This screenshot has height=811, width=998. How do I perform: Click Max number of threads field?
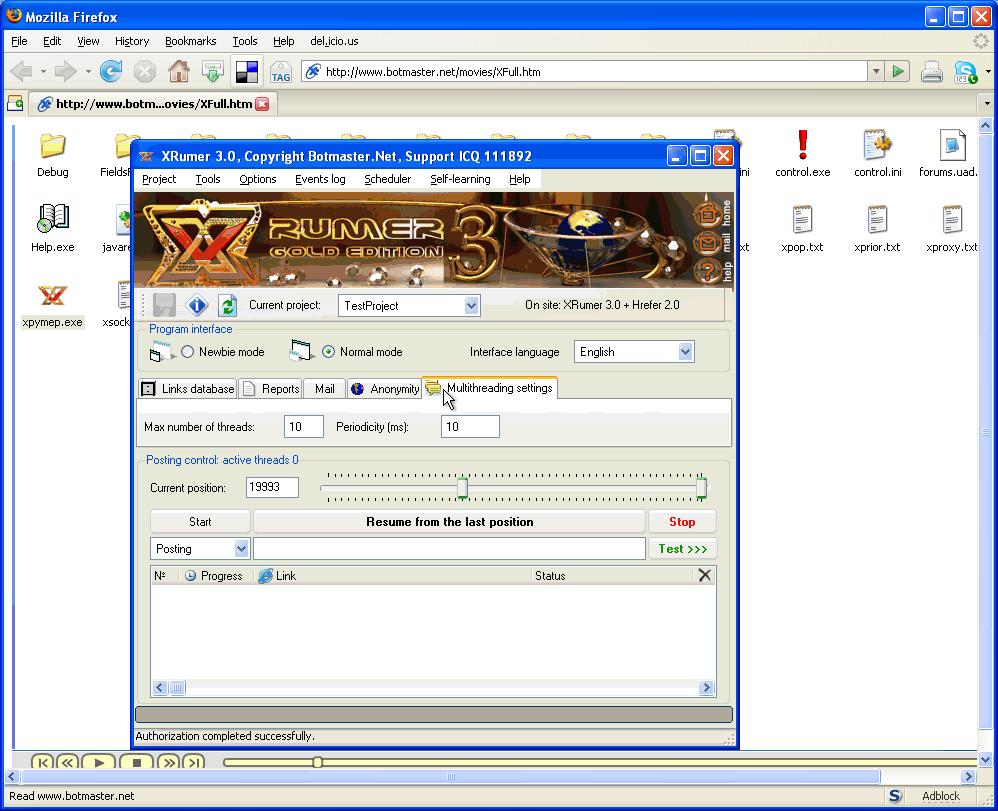pyautogui.click(x=304, y=427)
